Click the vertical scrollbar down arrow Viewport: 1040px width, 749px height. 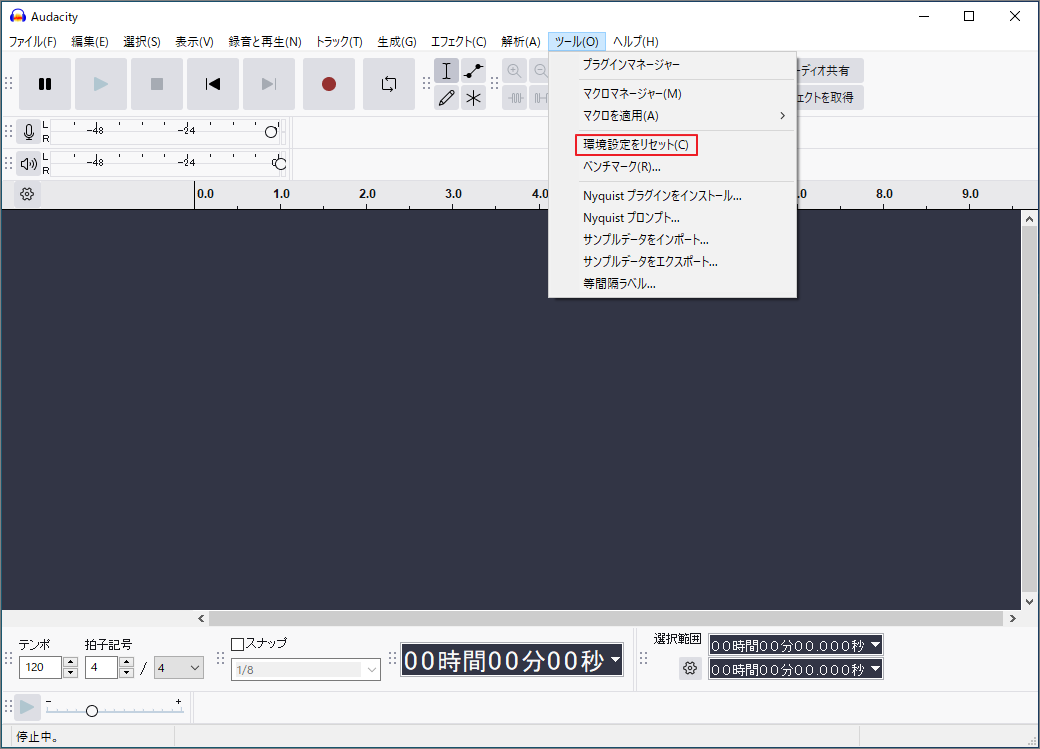pyautogui.click(x=1029, y=602)
